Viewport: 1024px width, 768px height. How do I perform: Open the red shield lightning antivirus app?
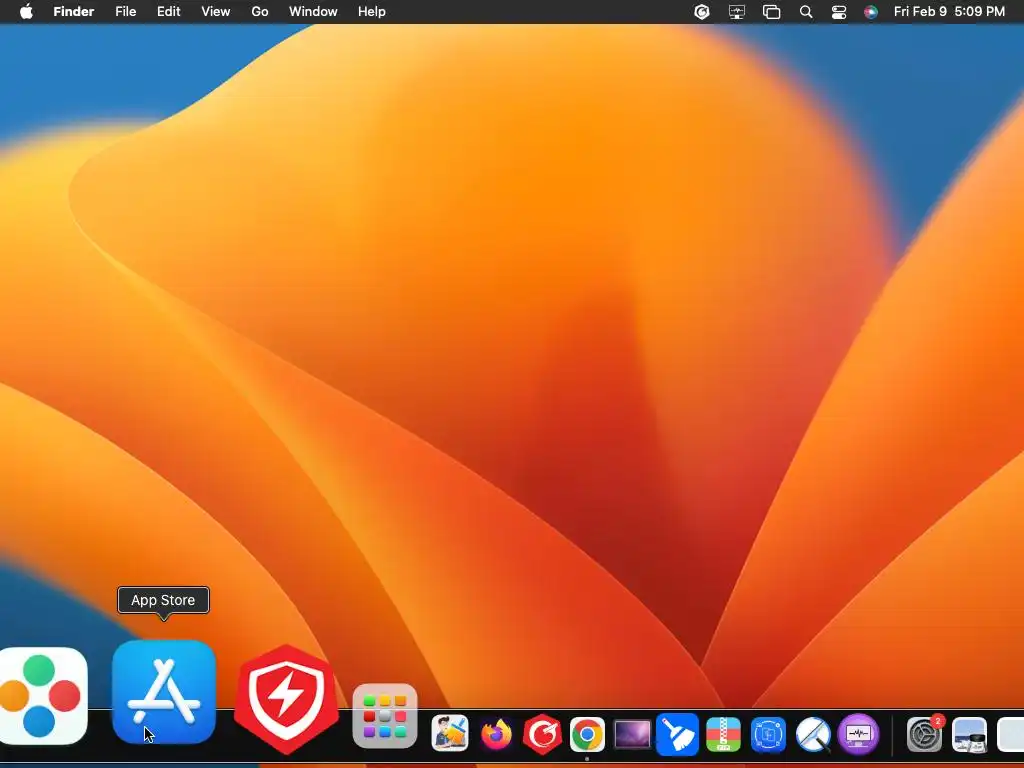286,699
